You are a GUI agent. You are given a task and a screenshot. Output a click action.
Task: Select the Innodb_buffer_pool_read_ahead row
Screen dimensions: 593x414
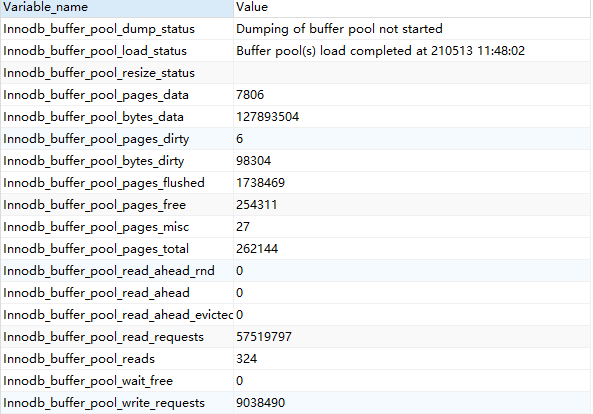pyautogui.click(x=295, y=293)
